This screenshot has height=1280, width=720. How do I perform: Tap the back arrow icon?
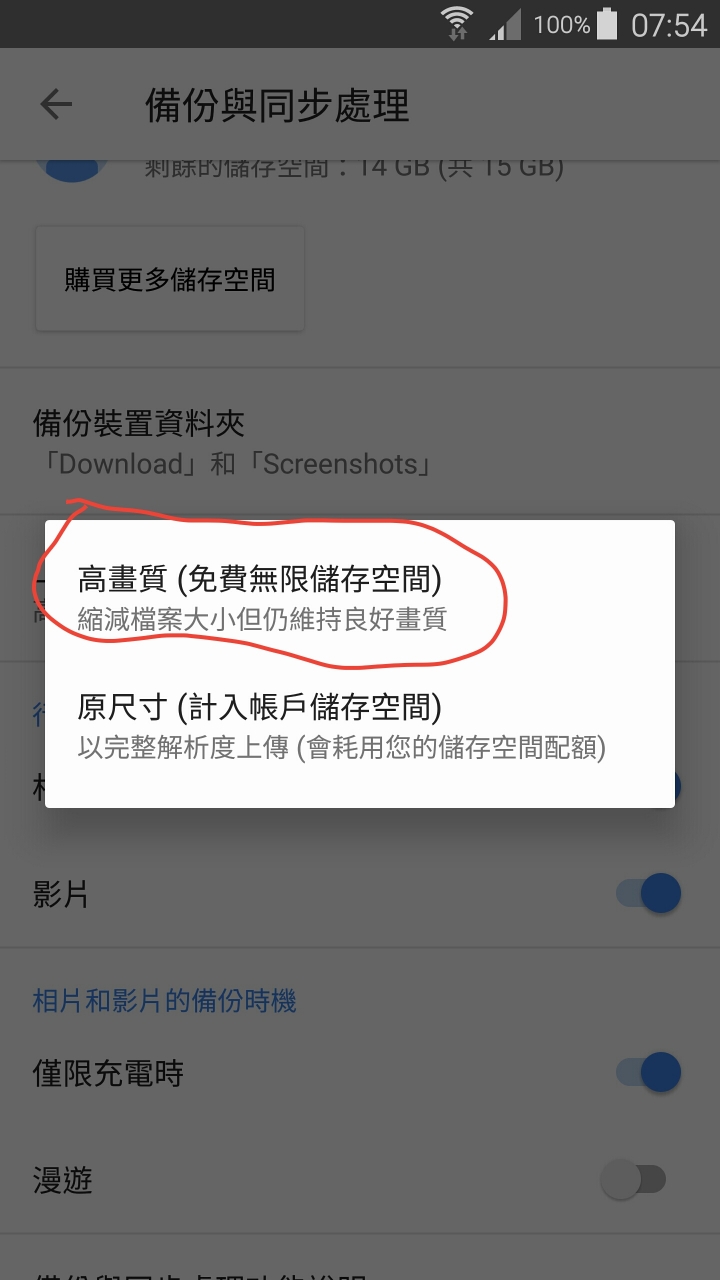tap(56, 104)
